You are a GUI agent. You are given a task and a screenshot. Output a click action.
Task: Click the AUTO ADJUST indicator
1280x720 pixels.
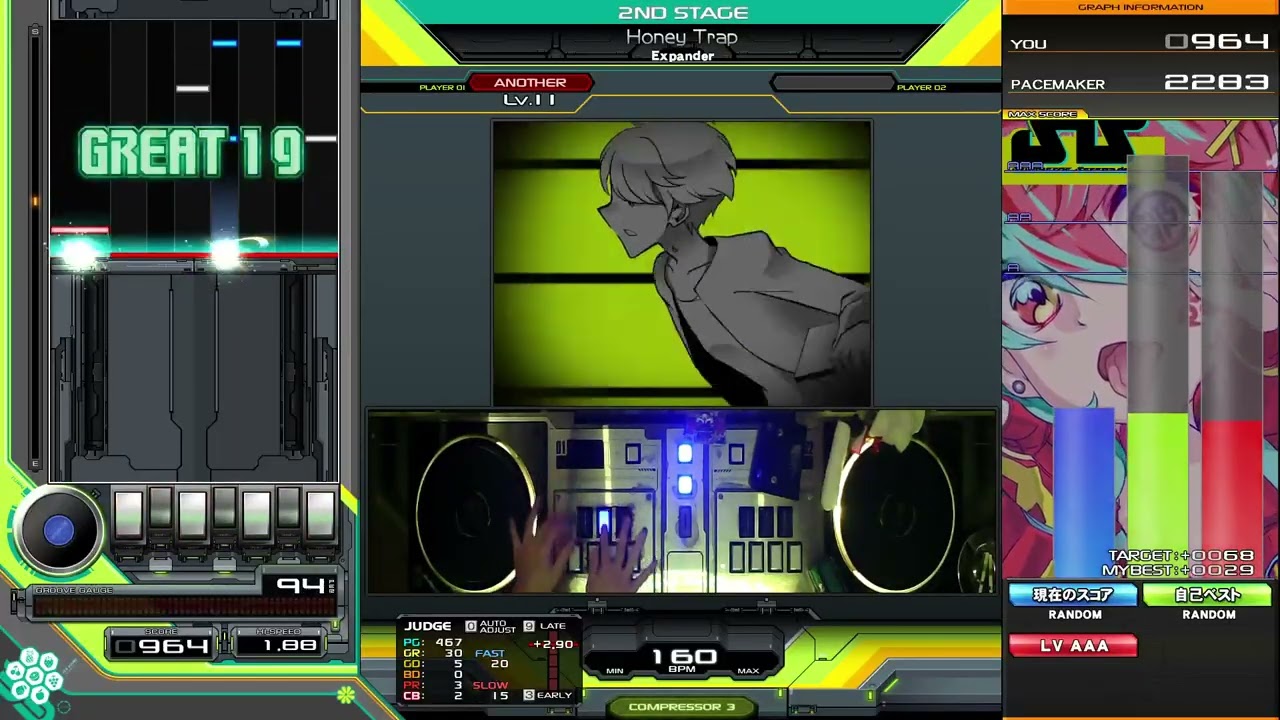pyautogui.click(x=491, y=627)
